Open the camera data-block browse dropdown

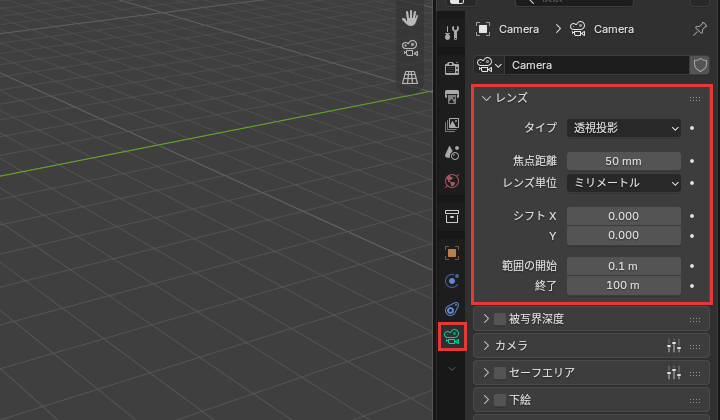click(489, 65)
